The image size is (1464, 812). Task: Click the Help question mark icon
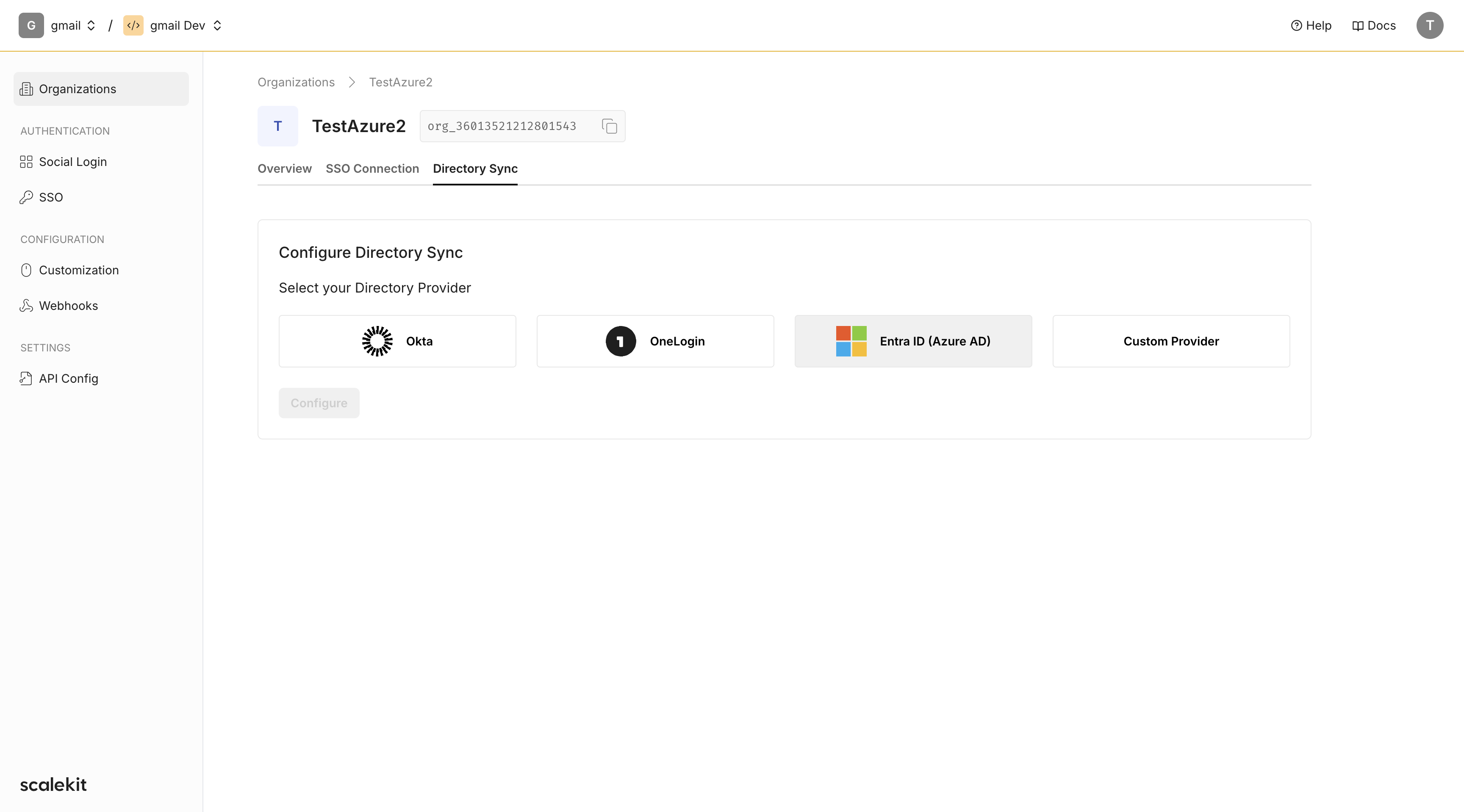1296,25
